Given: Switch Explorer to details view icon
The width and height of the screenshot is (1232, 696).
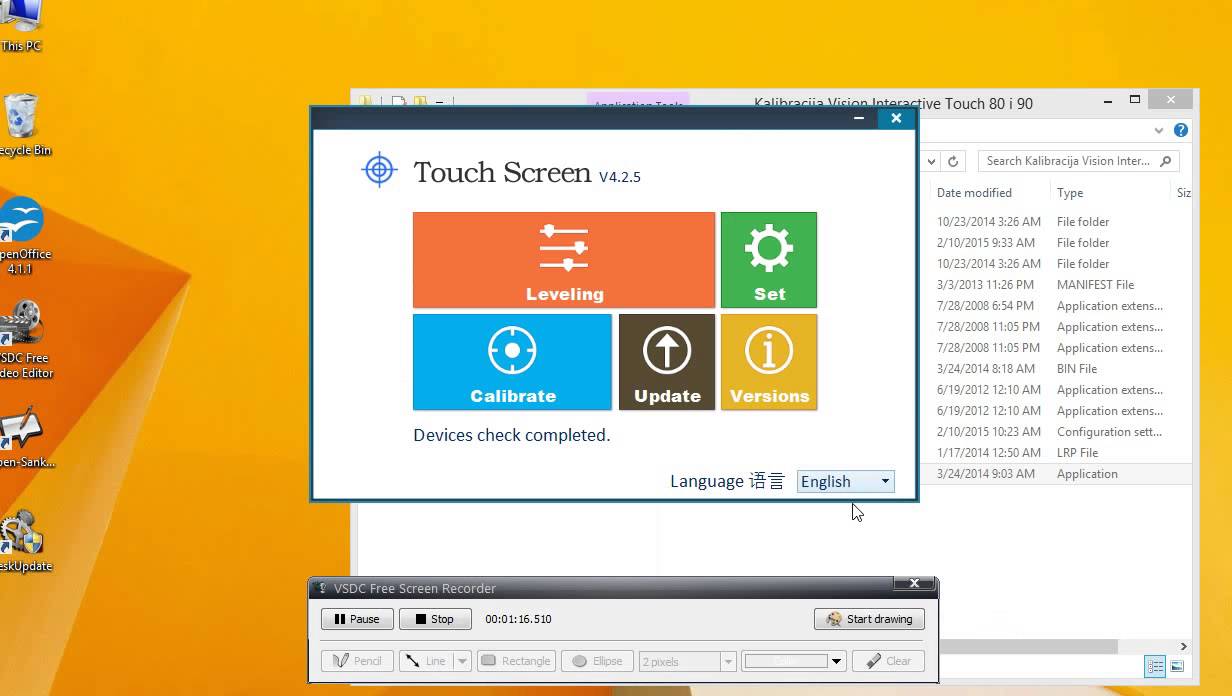Looking at the screenshot, I should tap(1156, 666).
